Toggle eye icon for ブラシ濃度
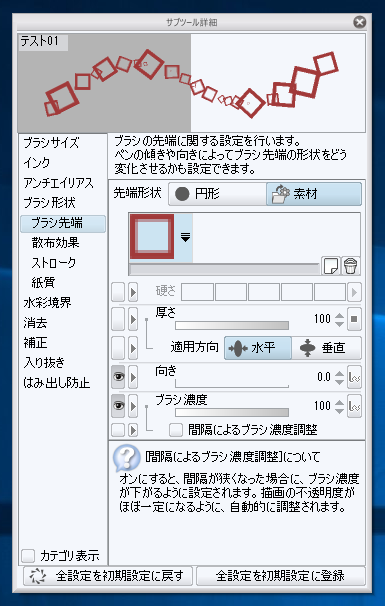 click(118, 406)
